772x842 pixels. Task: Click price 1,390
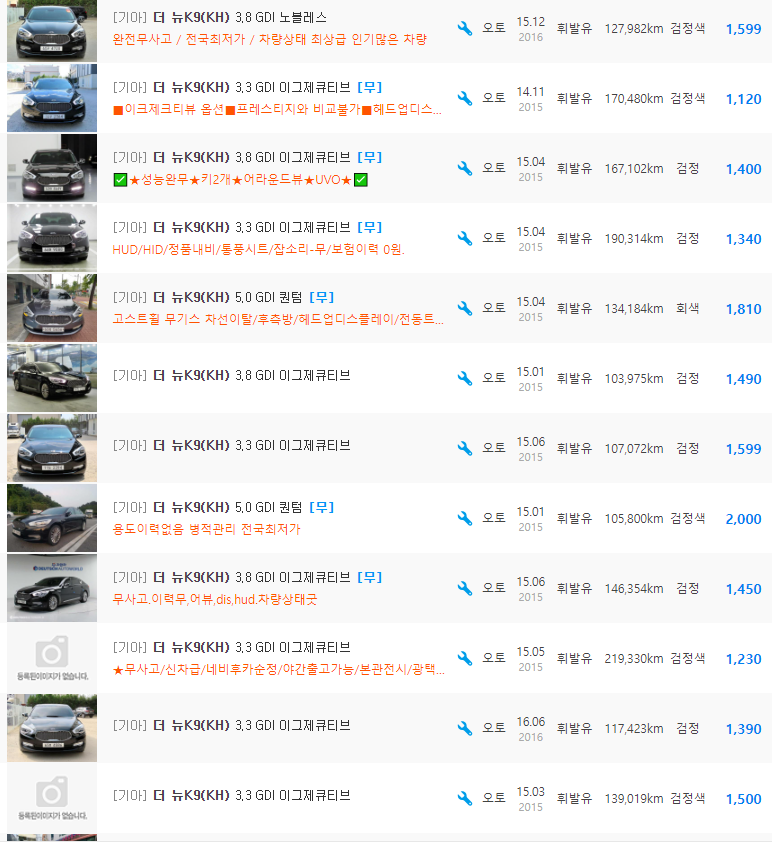[x=744, y=729]
